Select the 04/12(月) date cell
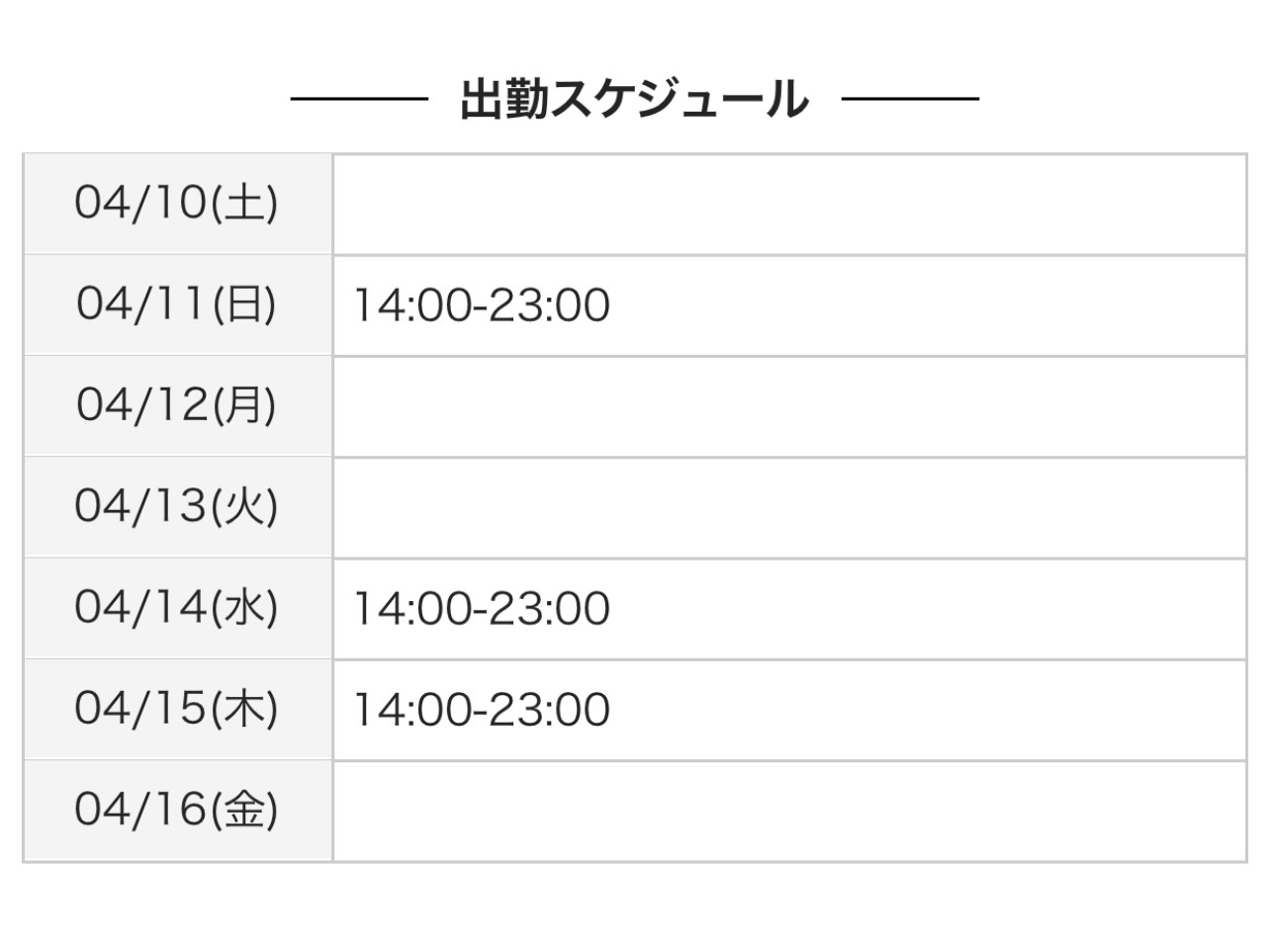The image size is (1270, 952). 177,405
